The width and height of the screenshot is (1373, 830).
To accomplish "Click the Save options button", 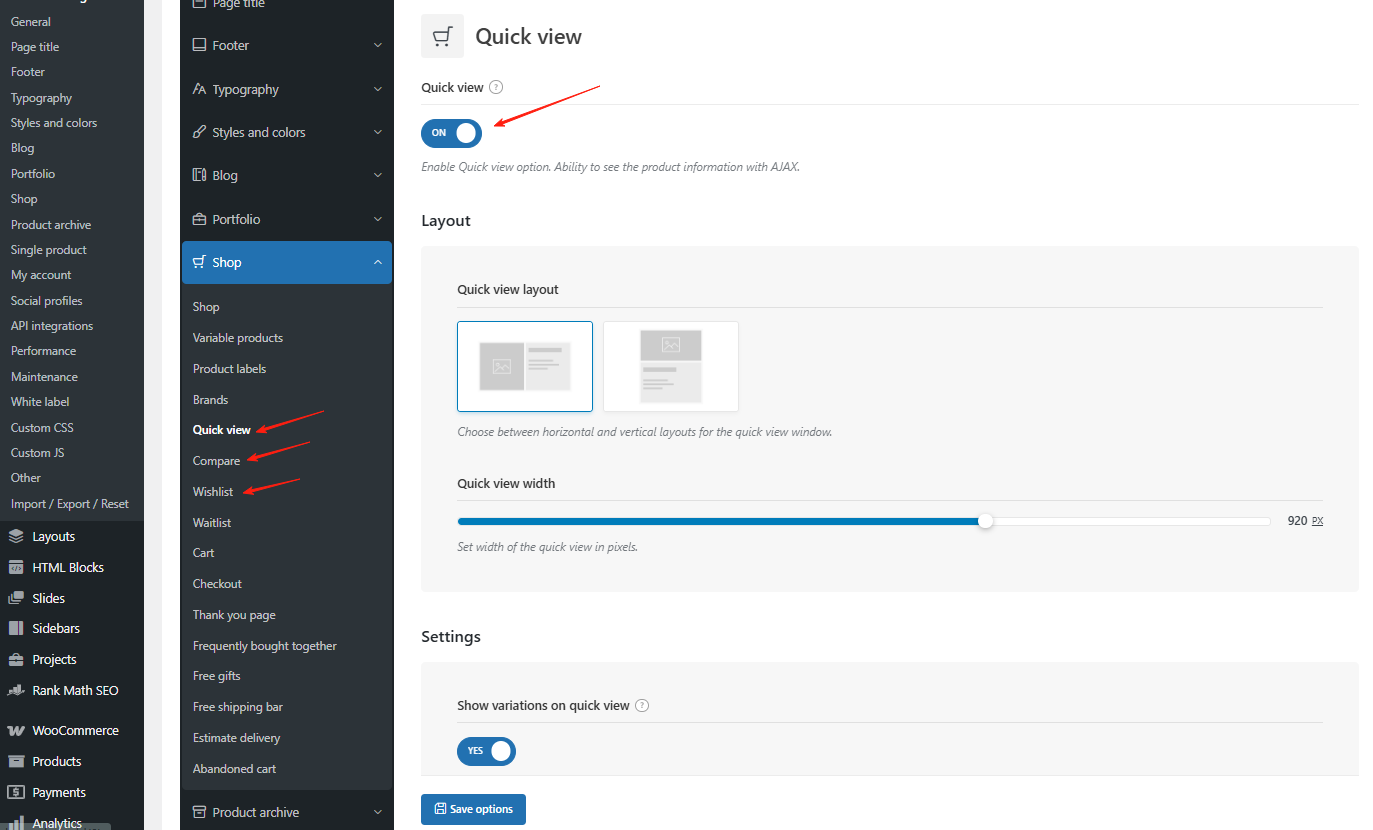I will pos(473,809).
